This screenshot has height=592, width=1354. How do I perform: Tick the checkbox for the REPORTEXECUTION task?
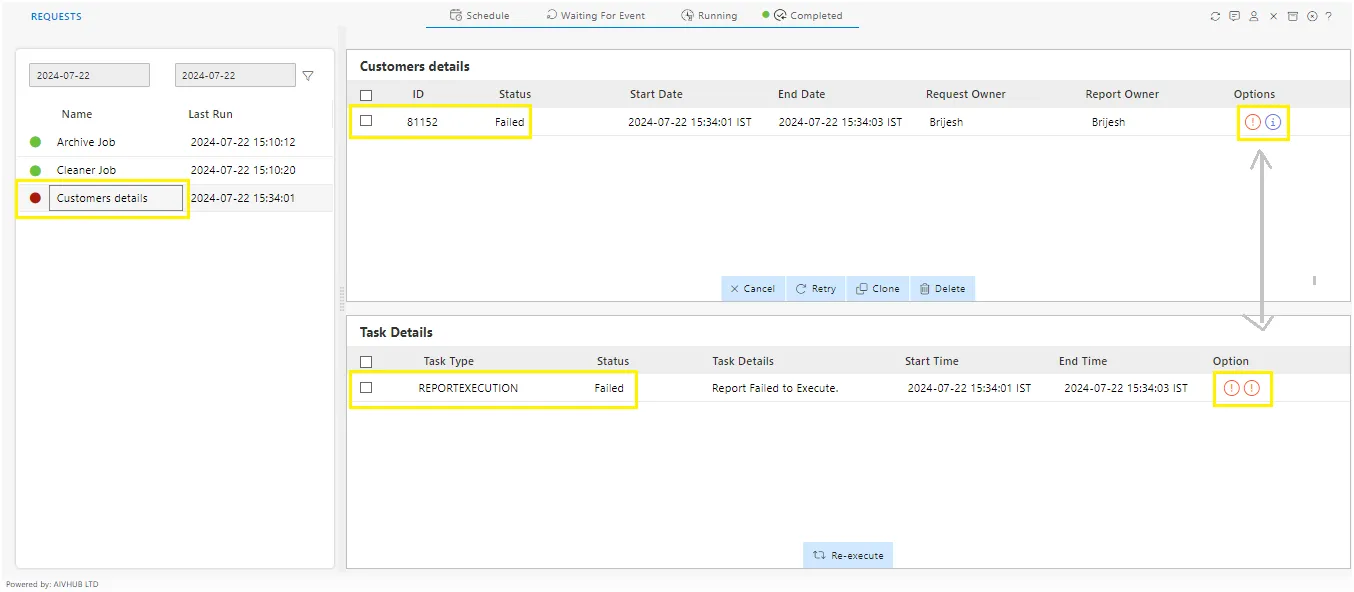[366, 387]
